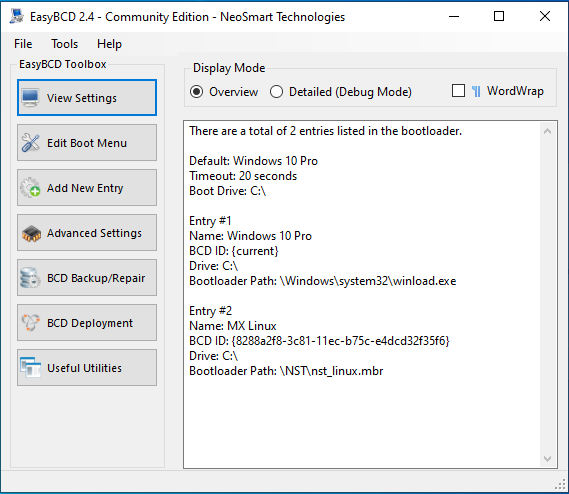This screenshot has width=569, height=494.
Task: Click the window resize grip at bottom corner
Action: click(561, 485)
